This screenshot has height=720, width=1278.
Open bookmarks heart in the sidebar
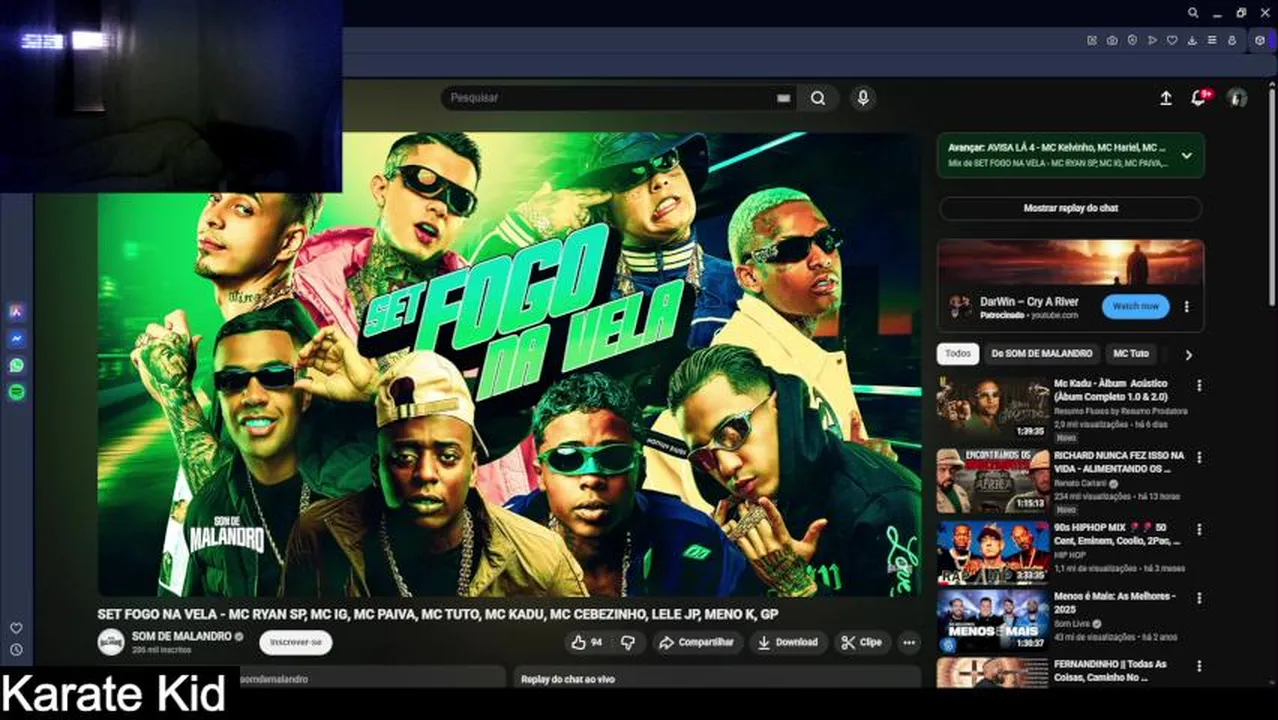(16, 628)
